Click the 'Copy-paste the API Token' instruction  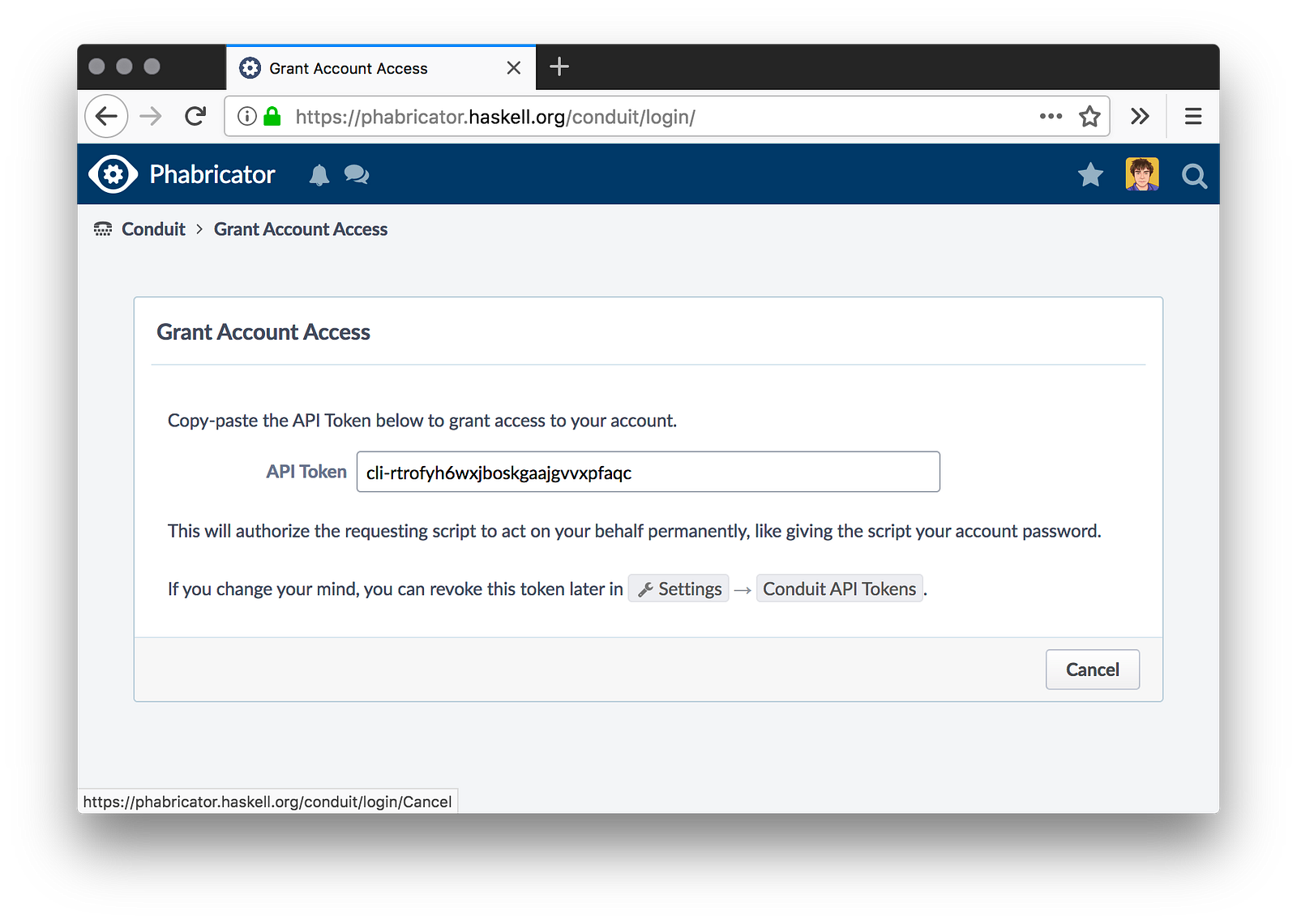click(422, 421)
